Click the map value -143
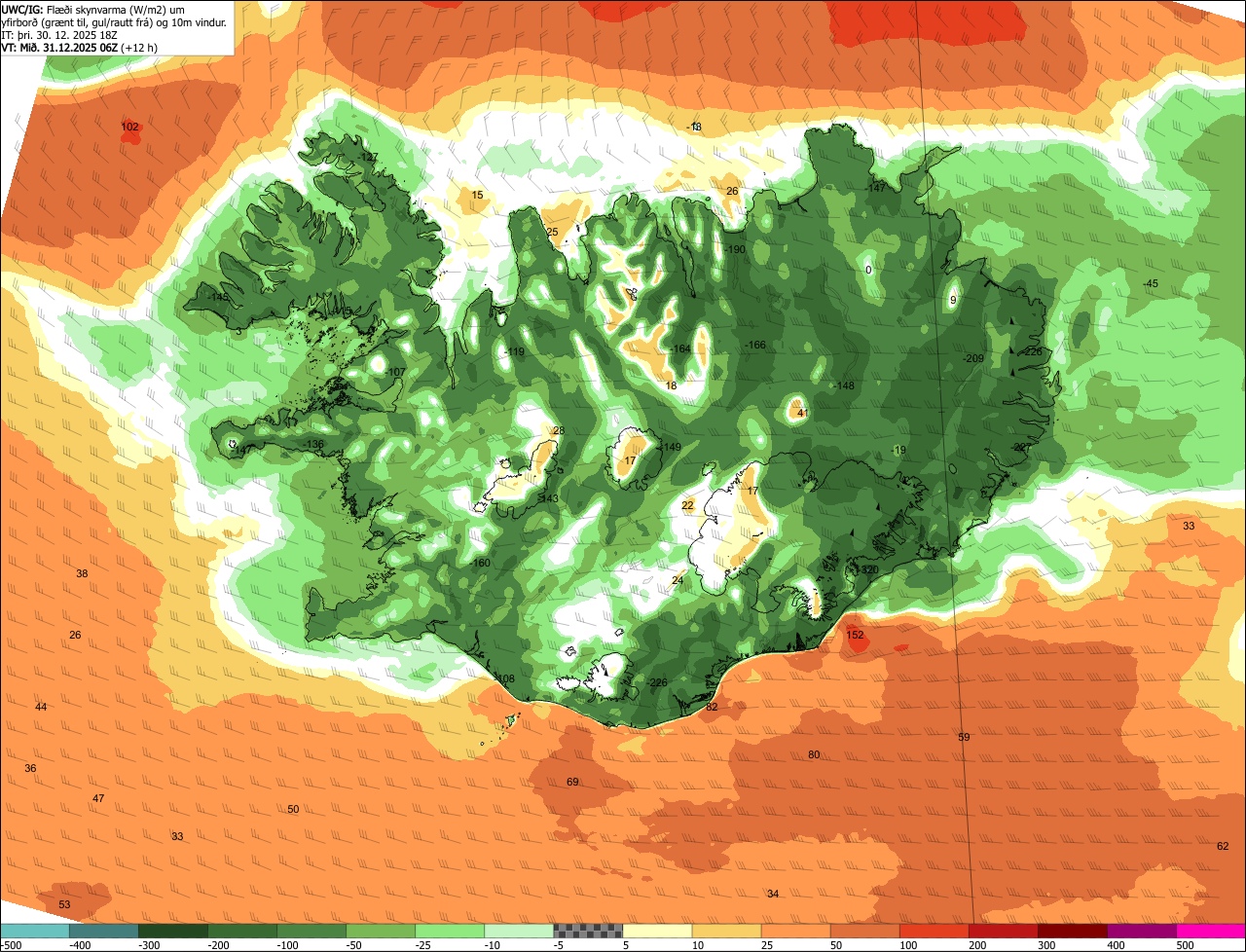Viewport: 1246px width, 952px height. 547,499
